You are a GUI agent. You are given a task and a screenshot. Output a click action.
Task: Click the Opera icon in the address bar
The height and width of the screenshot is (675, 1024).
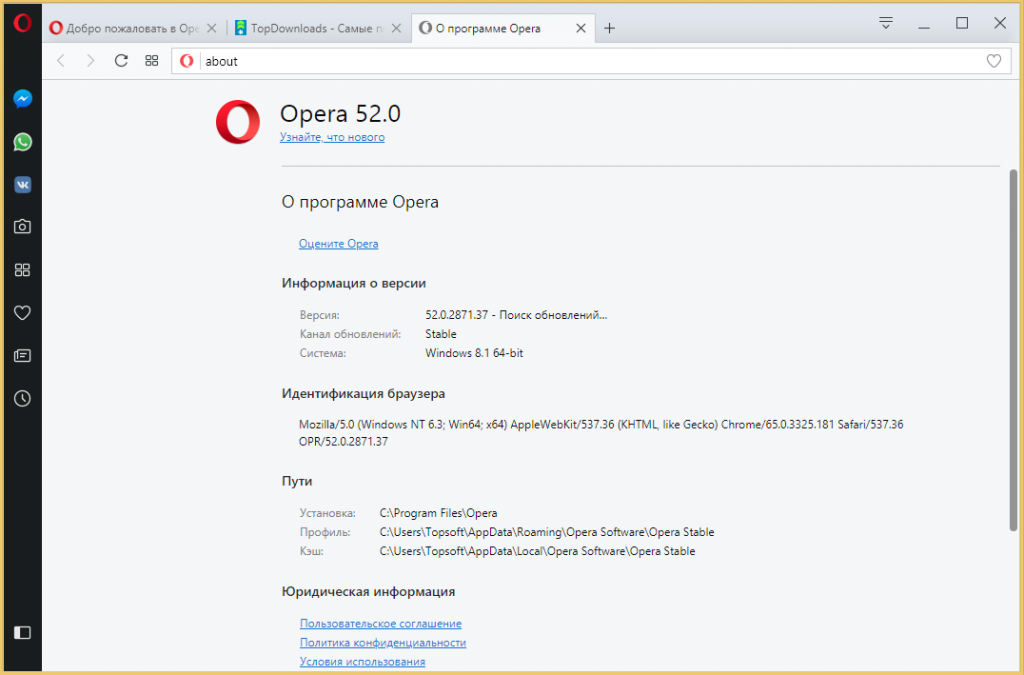click(187, 61)
